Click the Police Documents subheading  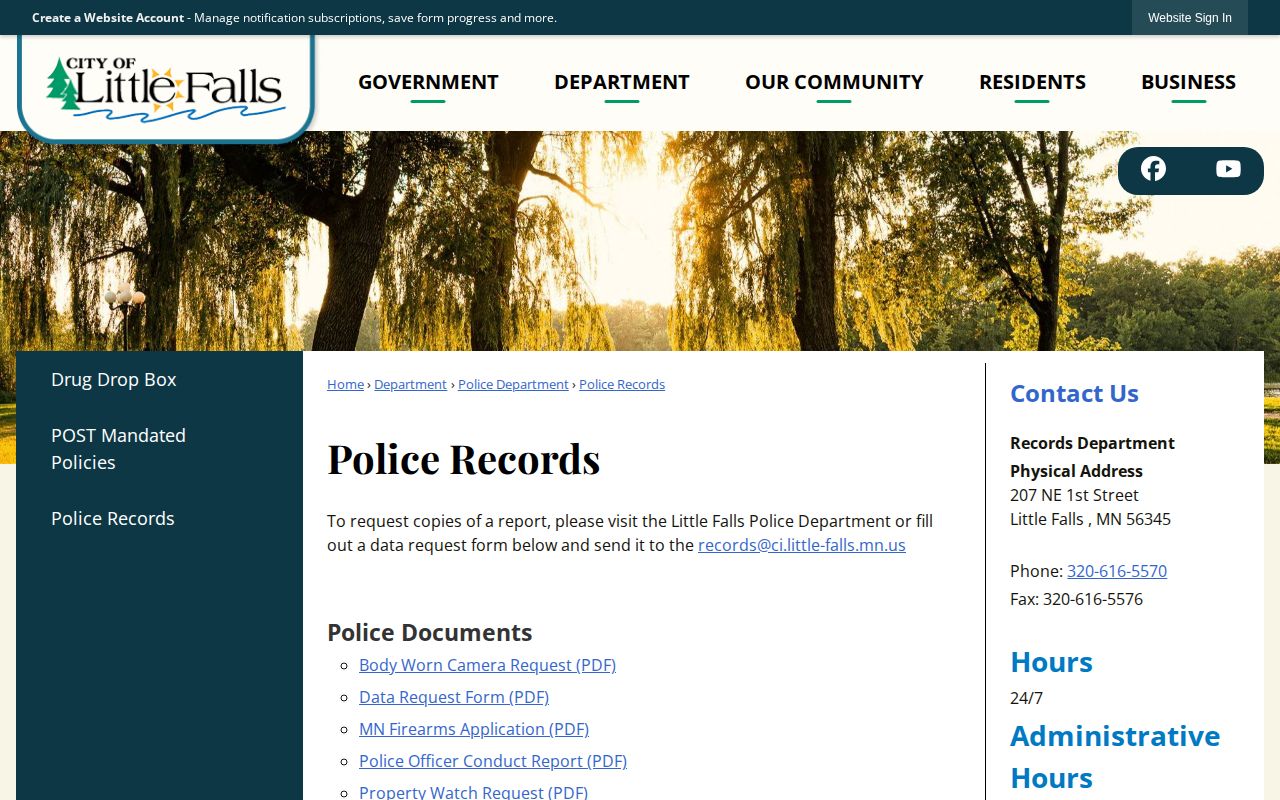click(x=430, y=633)
